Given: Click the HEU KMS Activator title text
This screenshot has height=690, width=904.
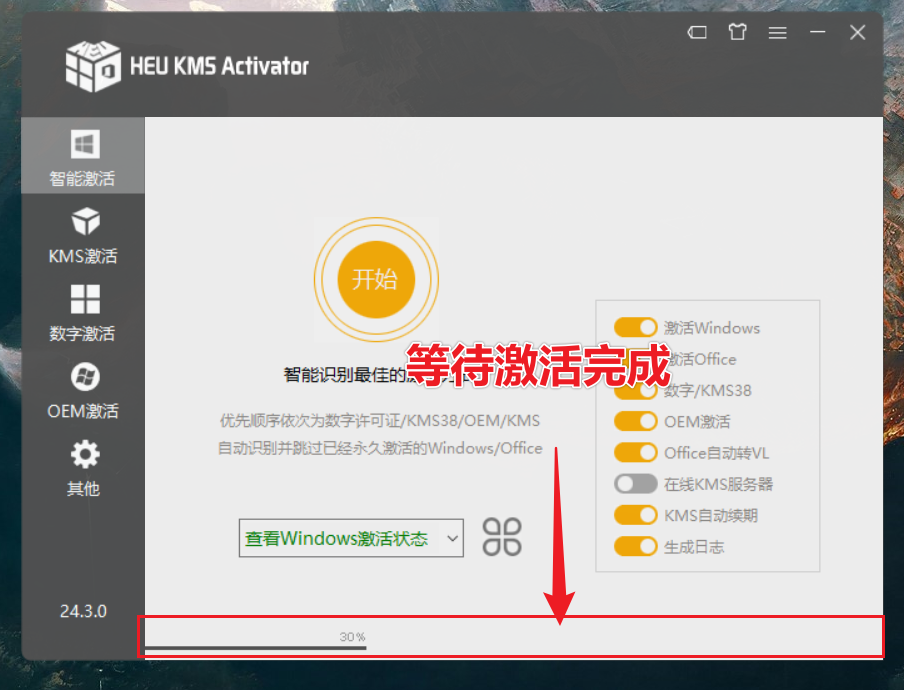Looking at the screenshot, I should tap(219, 66).
